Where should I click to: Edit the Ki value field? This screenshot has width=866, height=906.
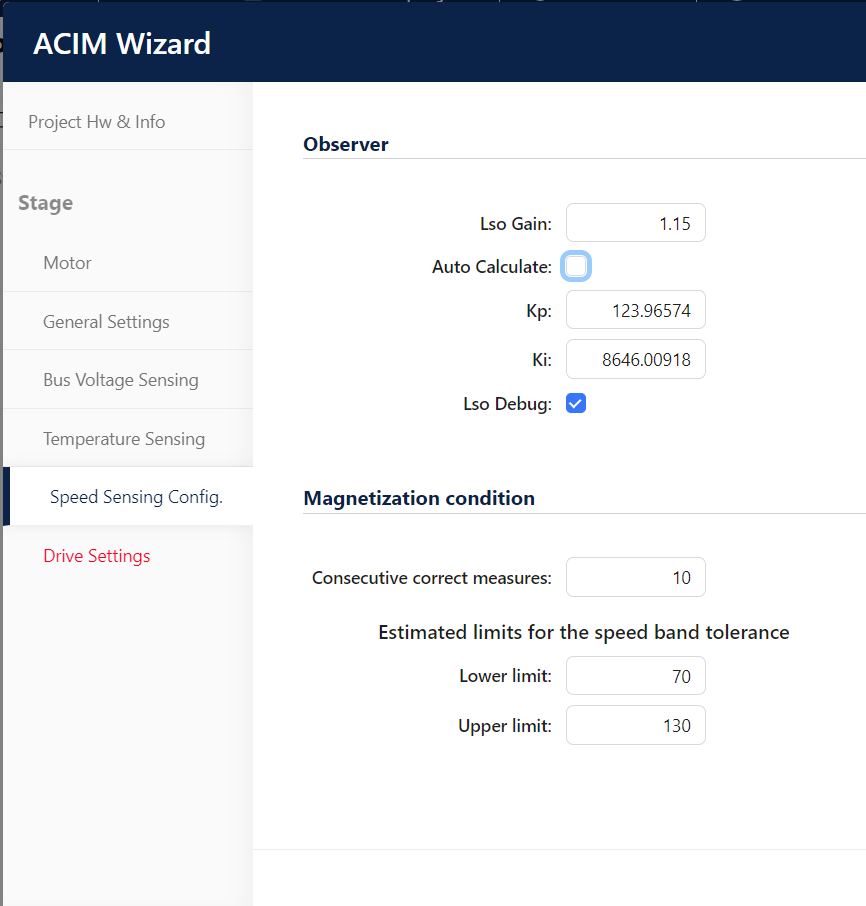coord(635,360)
